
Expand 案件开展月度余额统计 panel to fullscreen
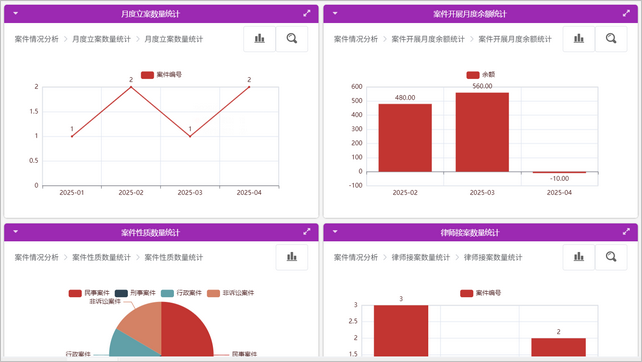click(x=626, y=14)
